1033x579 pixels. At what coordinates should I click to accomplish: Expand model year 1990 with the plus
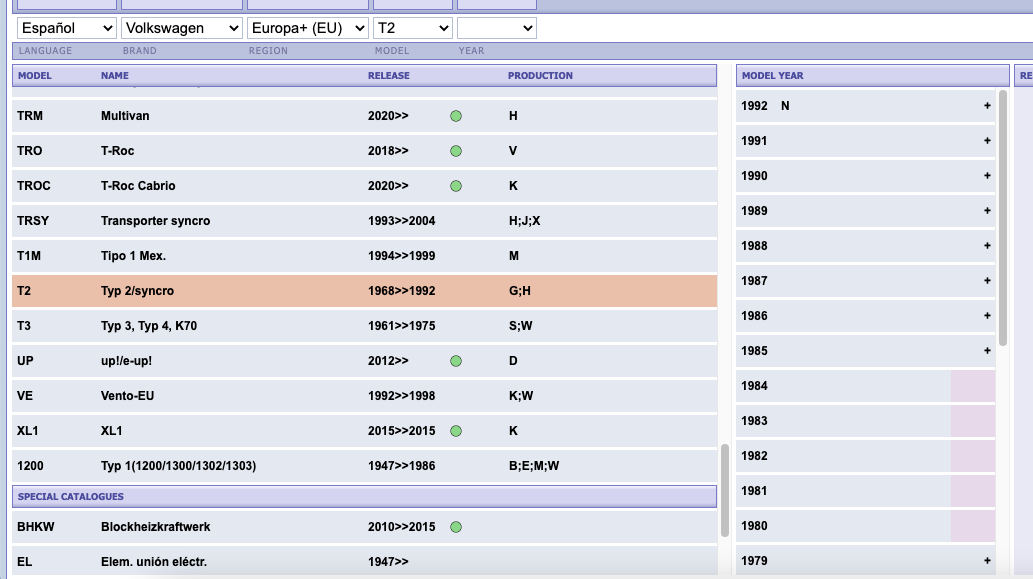coord(987,175)
